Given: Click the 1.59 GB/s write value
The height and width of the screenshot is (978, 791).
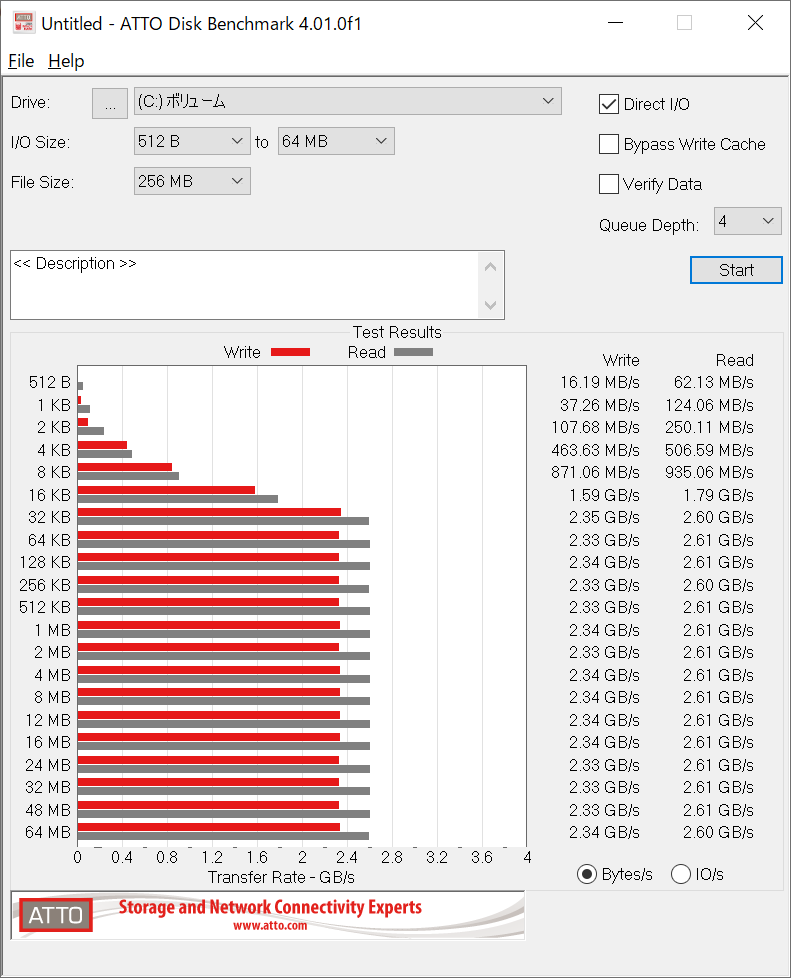Looking at the screenshot, I should (604, 495).
